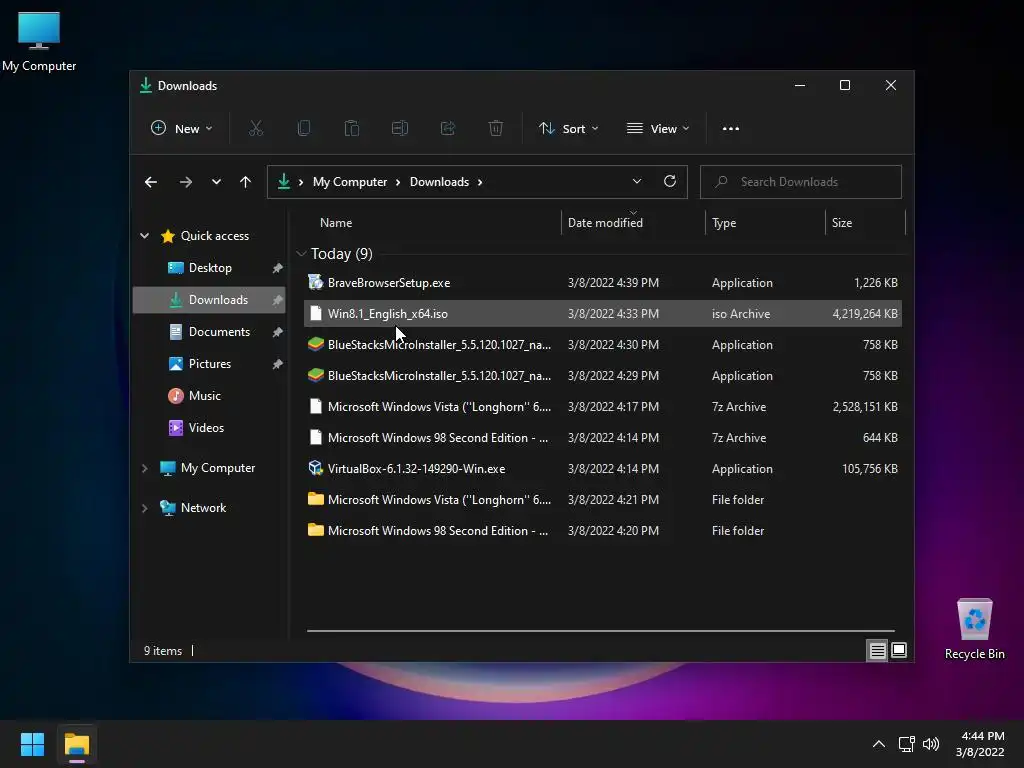Click the Cut scissors icon in toolbar

click(x=255, y=129)
